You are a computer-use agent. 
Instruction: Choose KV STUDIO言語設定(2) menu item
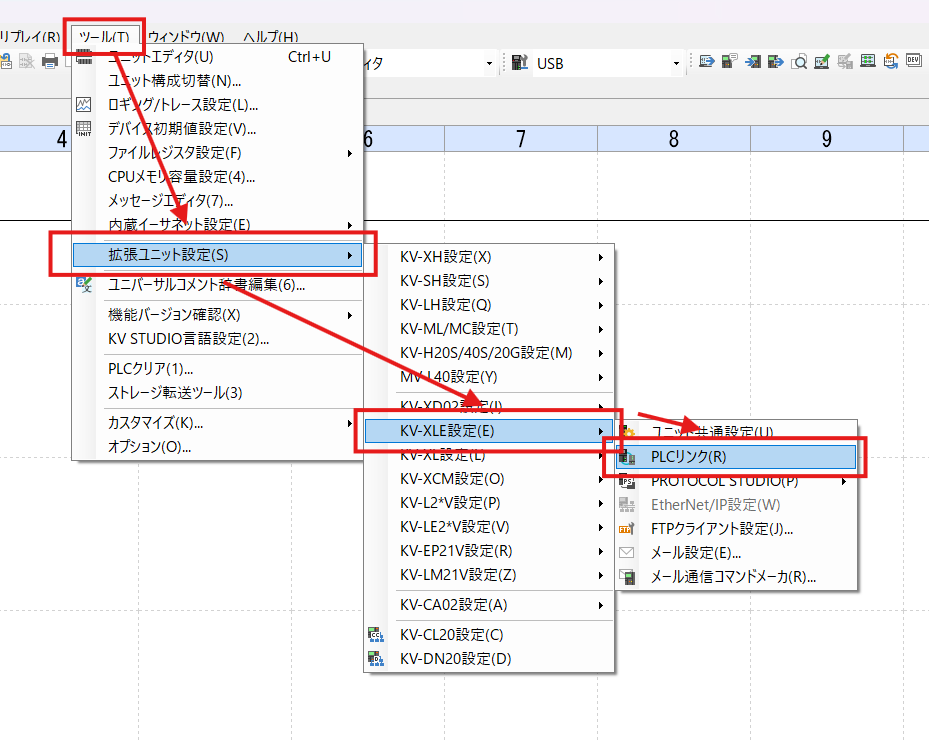(x=217, y=339)
